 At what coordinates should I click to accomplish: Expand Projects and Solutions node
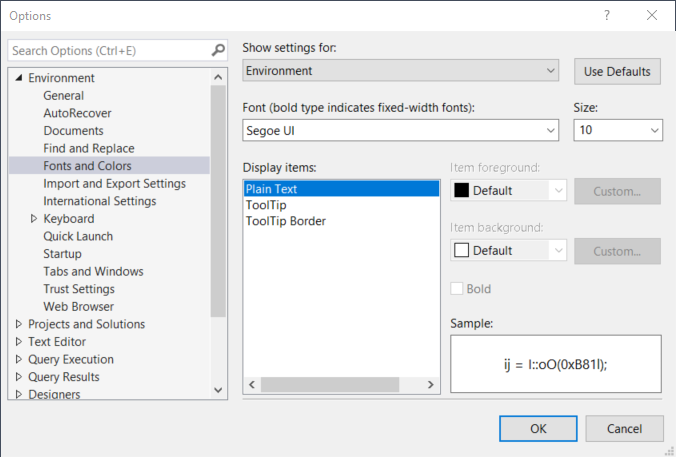coord(19,324)
